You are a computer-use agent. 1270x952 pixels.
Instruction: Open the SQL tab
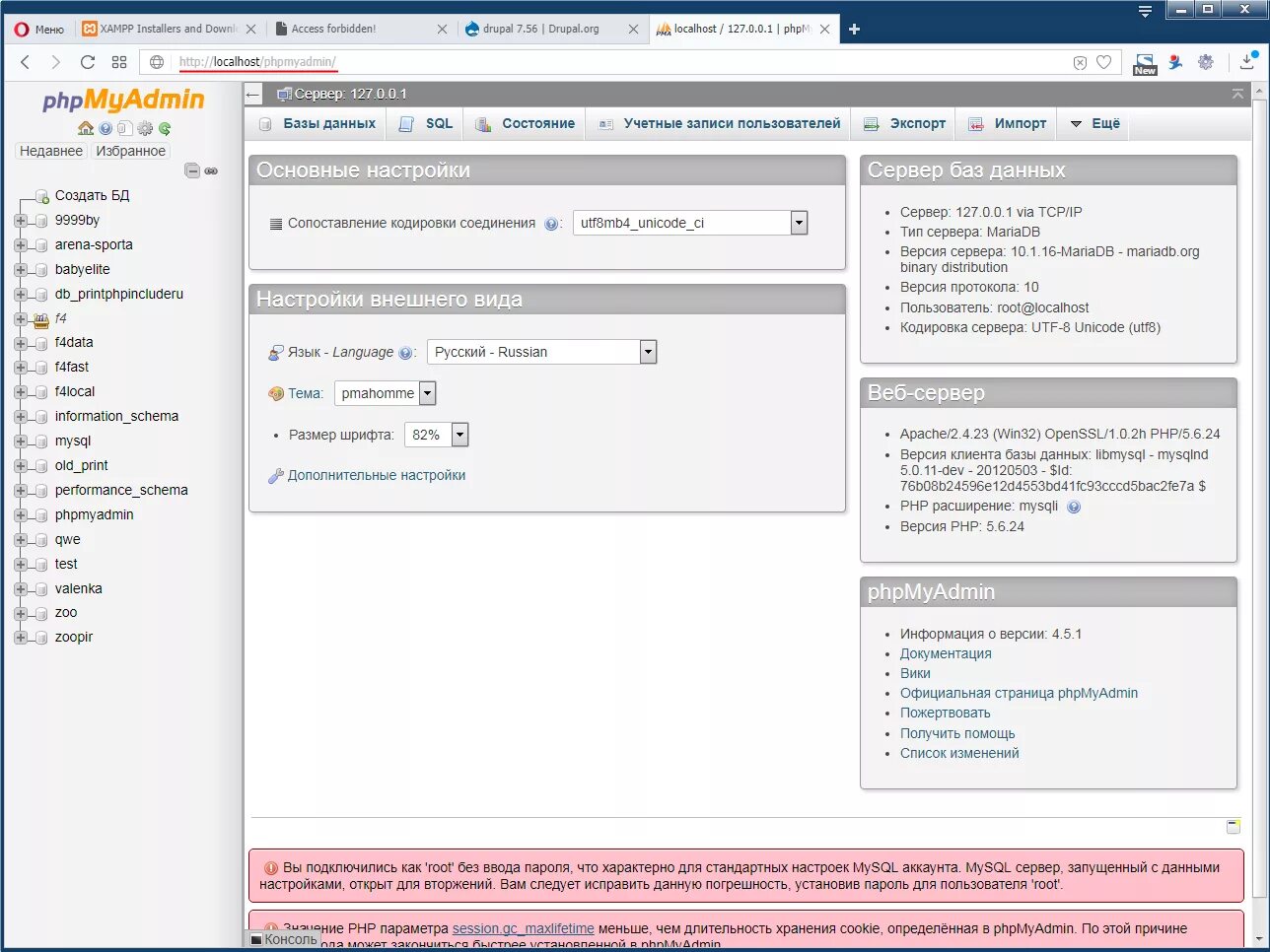(x=426, y=123)
